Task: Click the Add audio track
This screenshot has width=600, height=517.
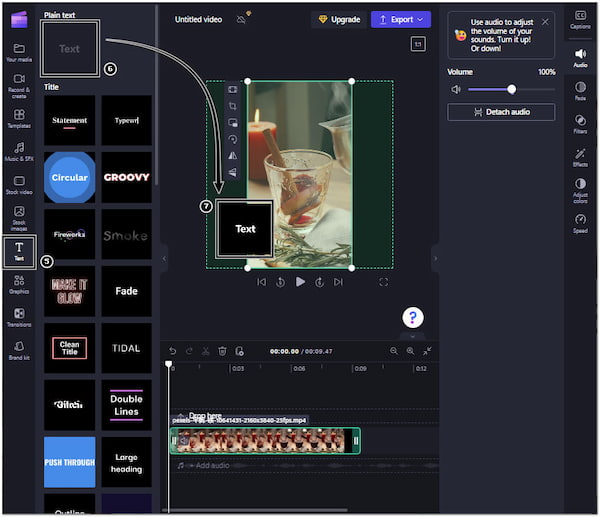Action: tap(305, 465)
